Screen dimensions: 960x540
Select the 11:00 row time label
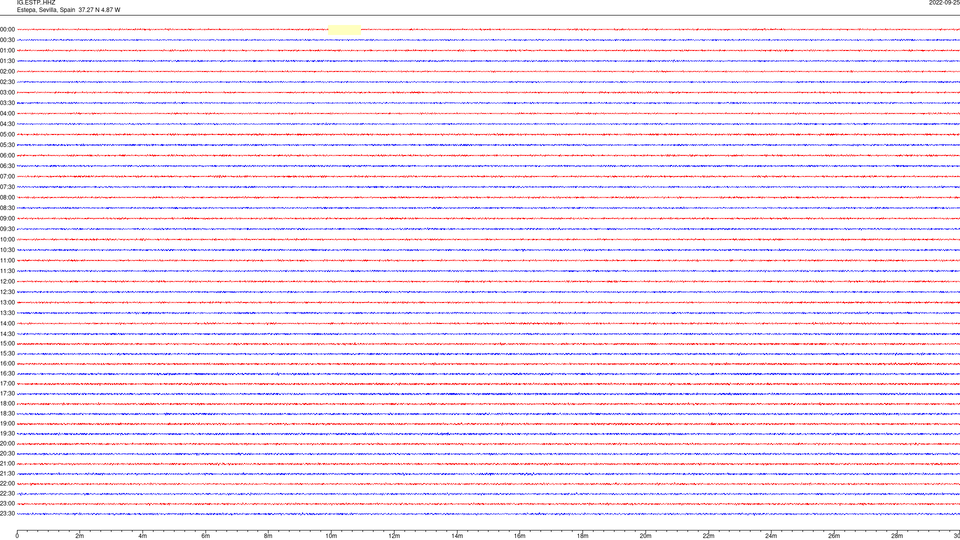click(x=7, y=261)
